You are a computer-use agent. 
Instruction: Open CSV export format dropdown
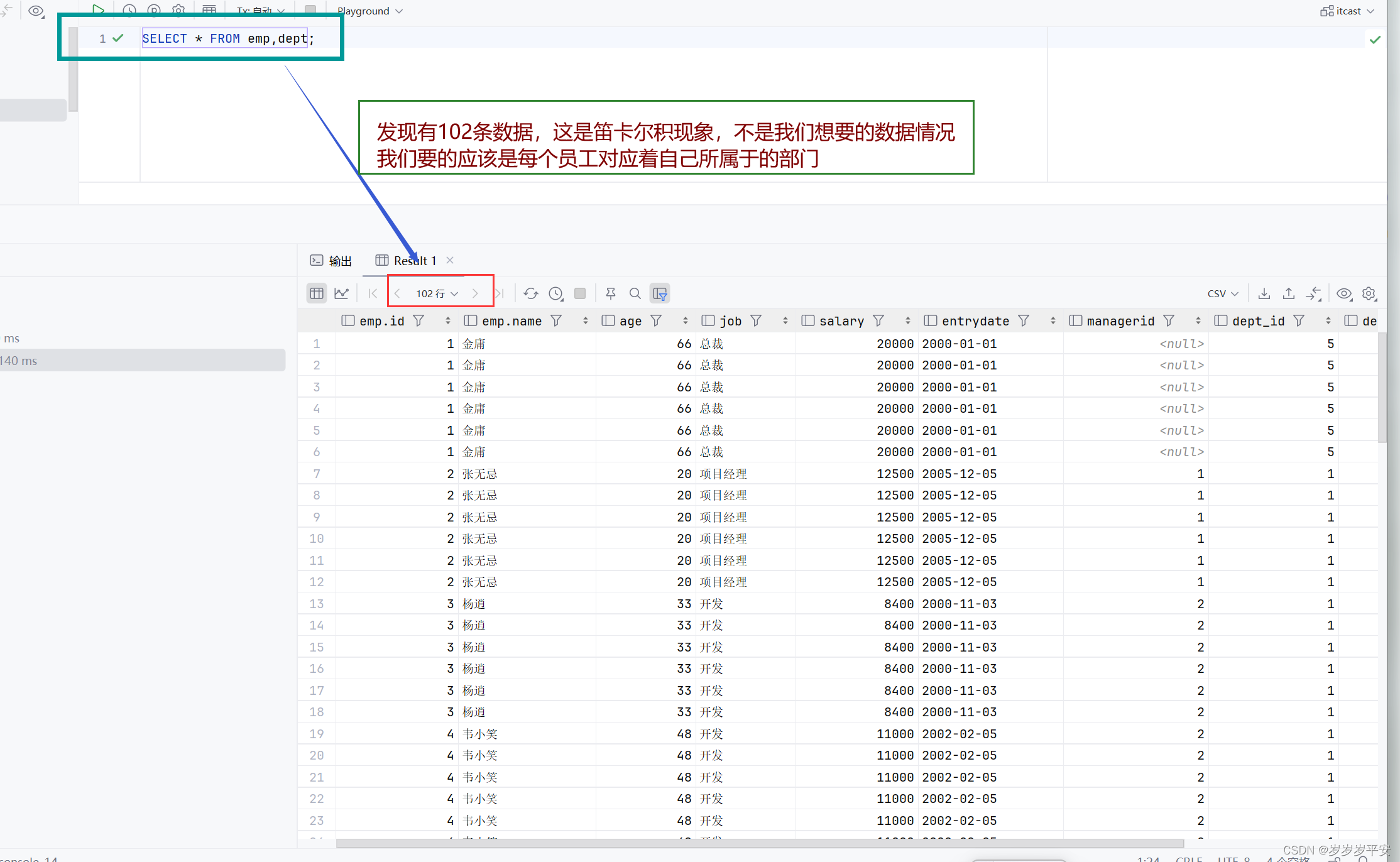pos(1223,293)
